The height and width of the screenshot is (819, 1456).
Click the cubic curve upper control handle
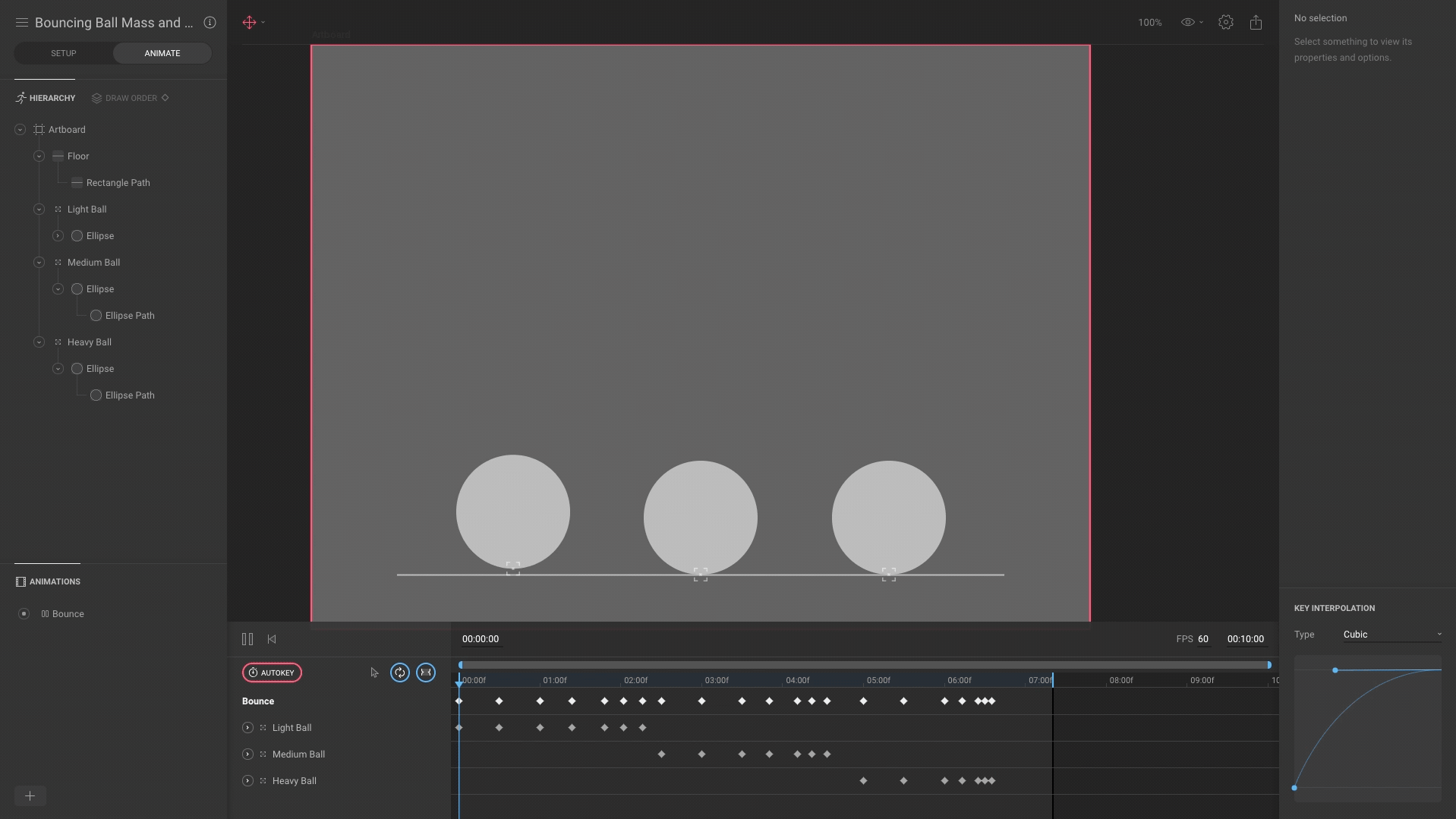point(1335,670)
